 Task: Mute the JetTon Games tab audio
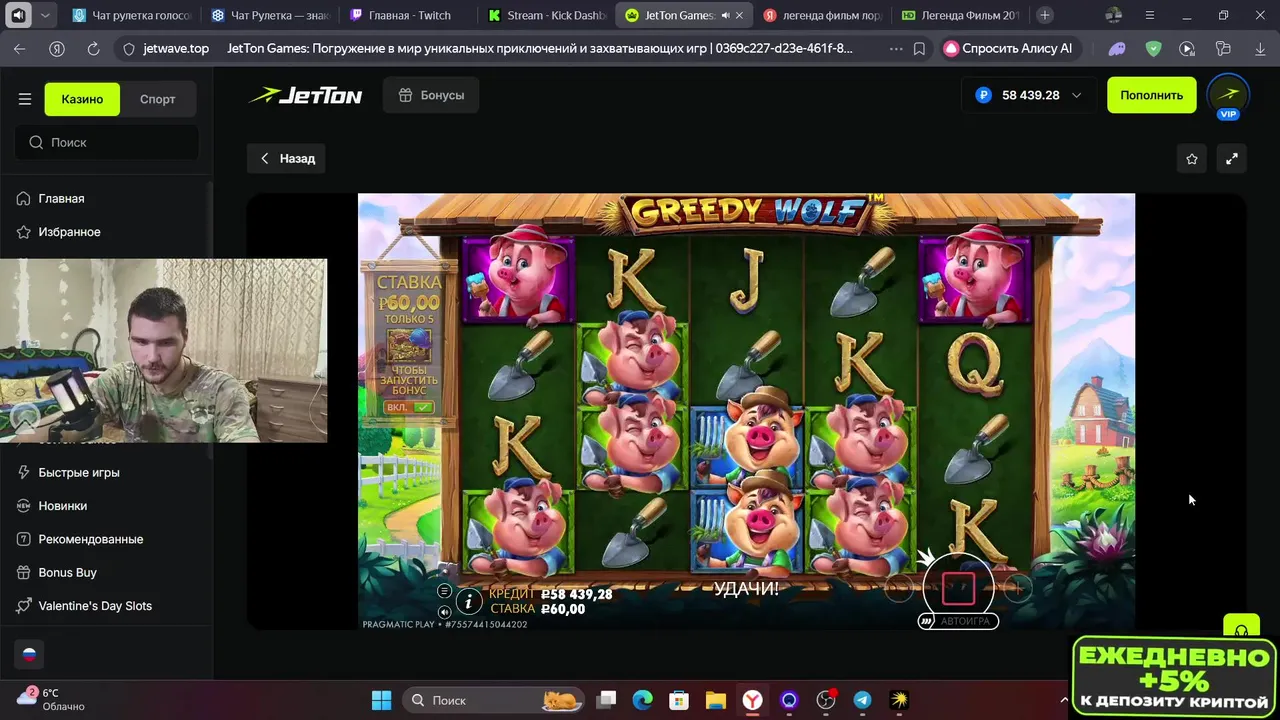(x=726, y=15)
